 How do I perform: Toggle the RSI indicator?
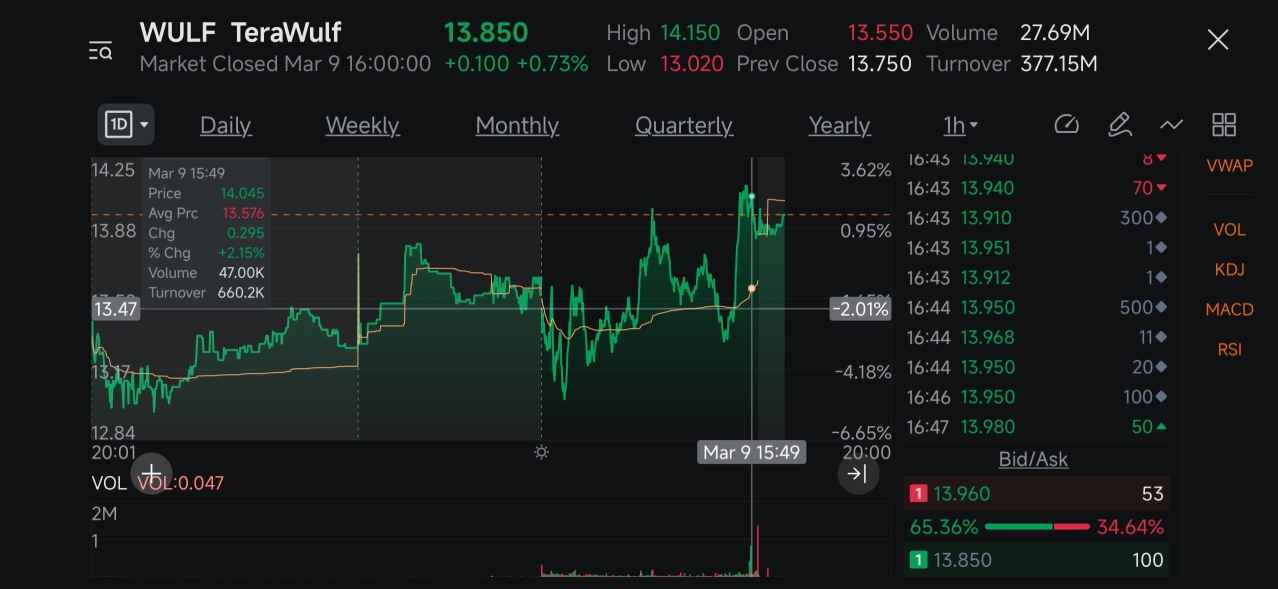point(1229,349)
